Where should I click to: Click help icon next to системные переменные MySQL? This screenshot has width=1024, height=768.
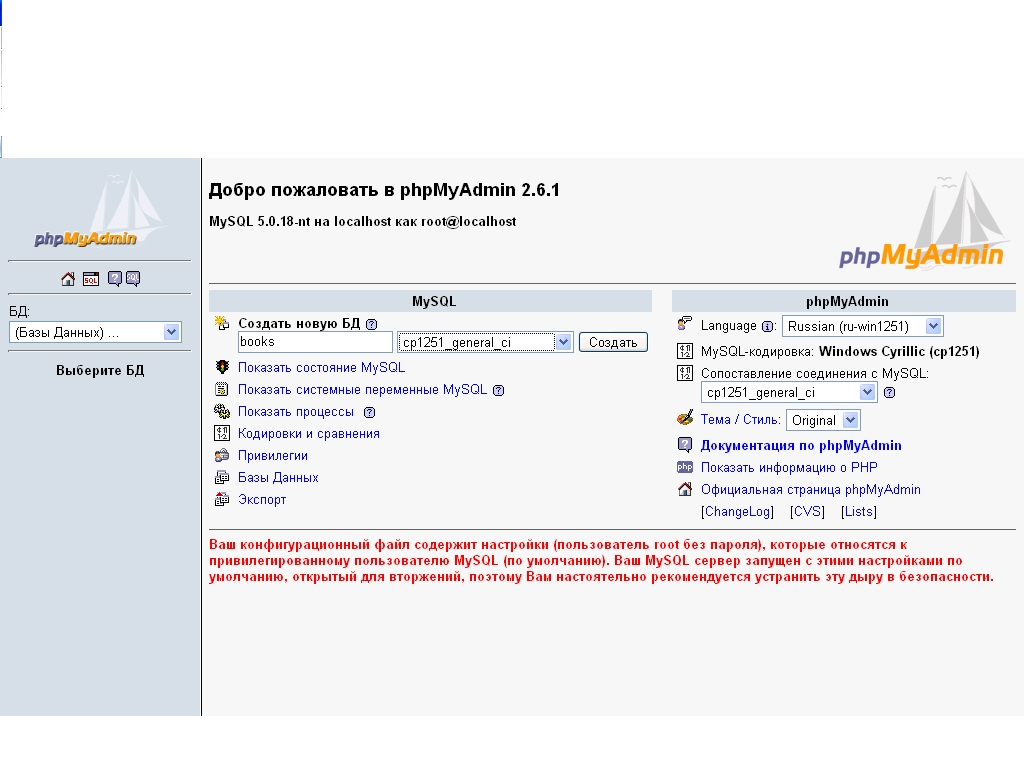click(x=498, y=391)
